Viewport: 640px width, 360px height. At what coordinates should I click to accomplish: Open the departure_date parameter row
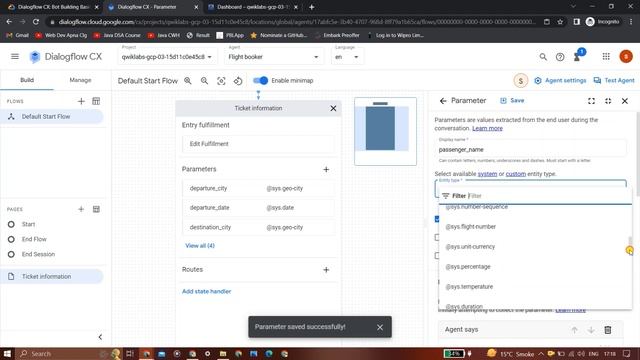258,208
